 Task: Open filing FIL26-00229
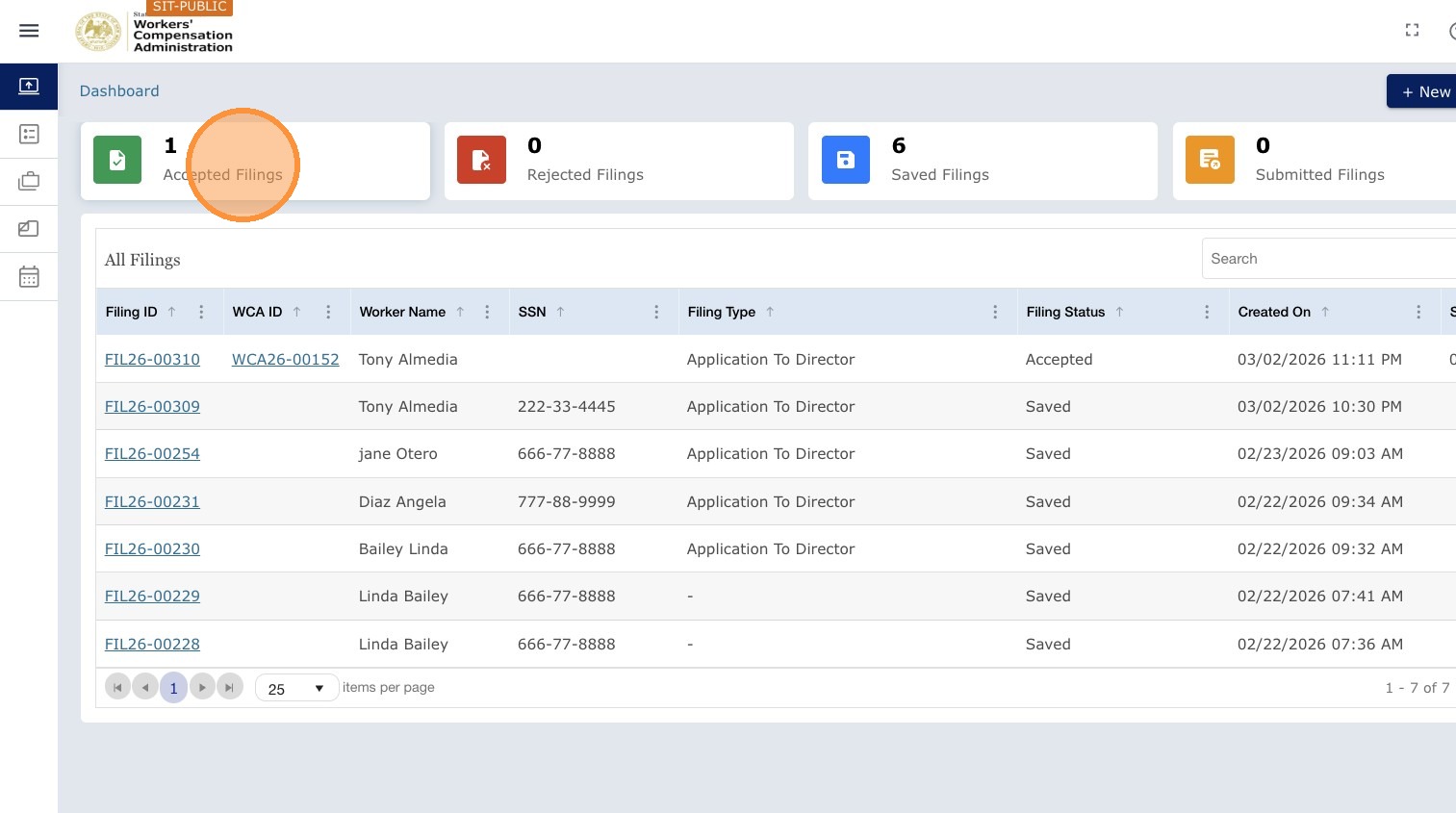(152, 596)
